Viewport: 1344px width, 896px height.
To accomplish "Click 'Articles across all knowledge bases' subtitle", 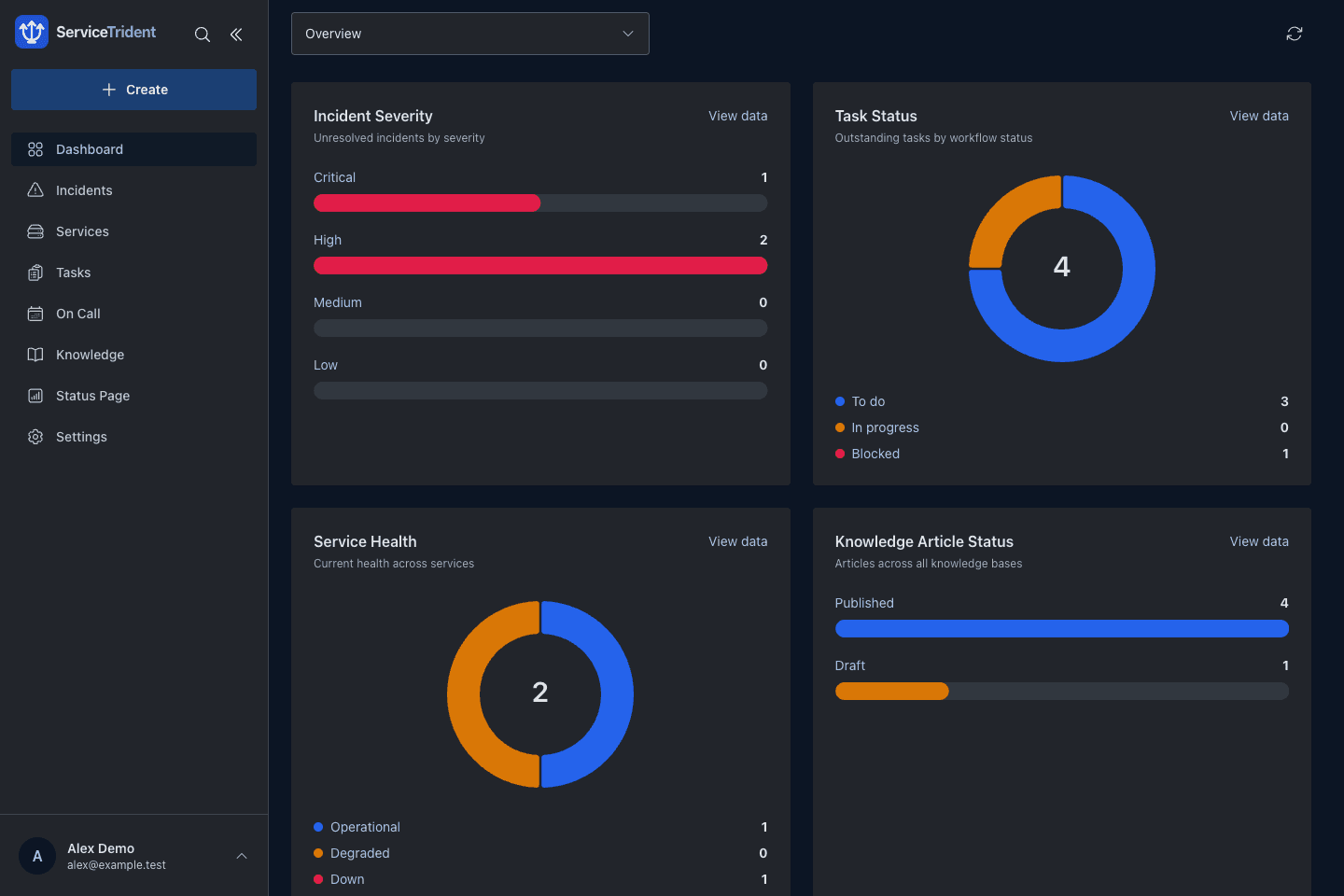I will 929,564.
